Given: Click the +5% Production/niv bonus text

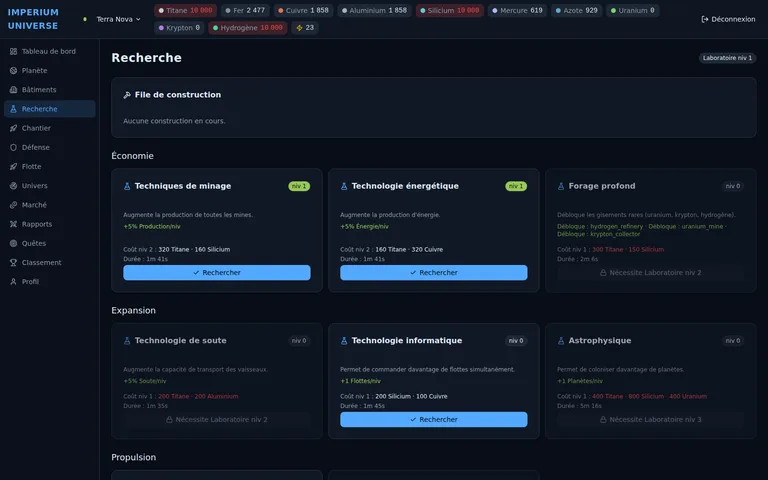Looking at the screenshot, I should pyautogui.click(x=152, y=227).
